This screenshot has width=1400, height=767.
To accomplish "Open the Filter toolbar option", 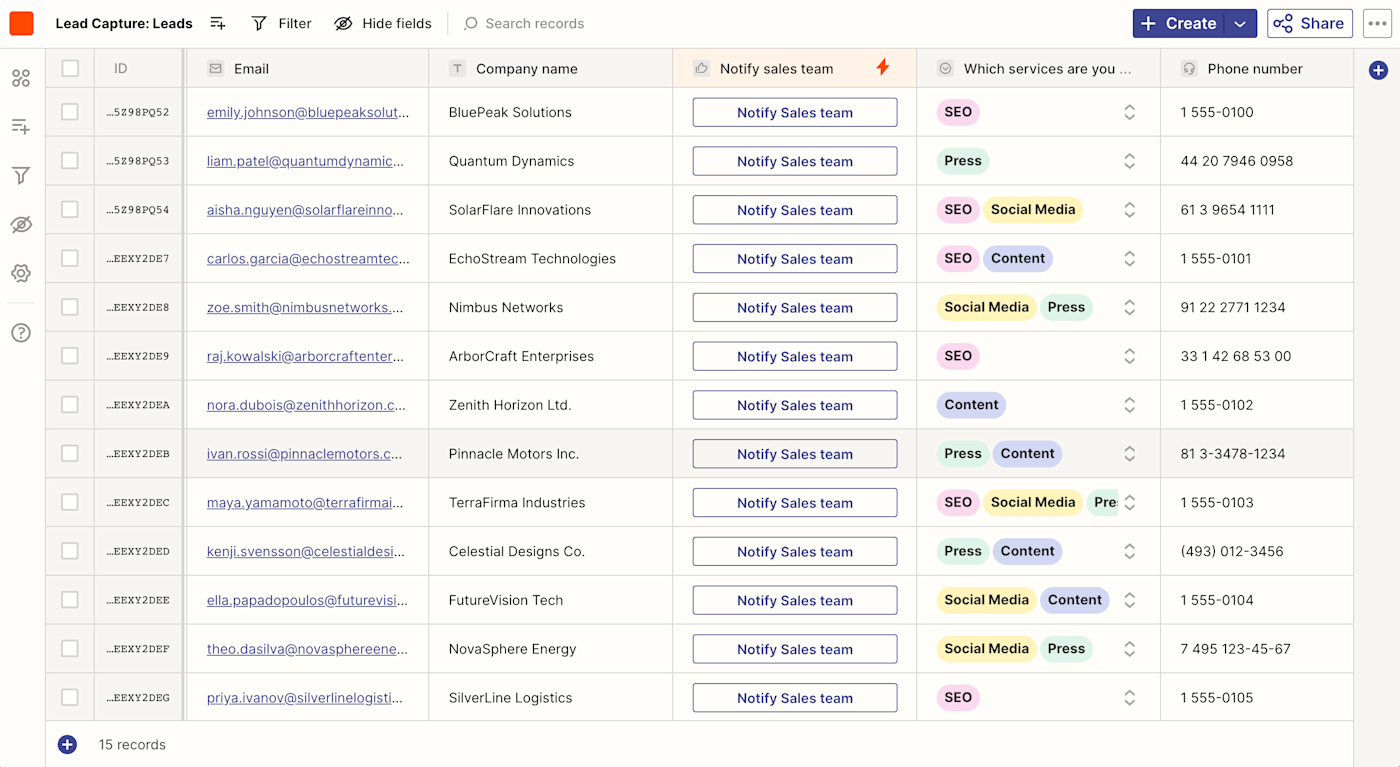I will point(282,23).
